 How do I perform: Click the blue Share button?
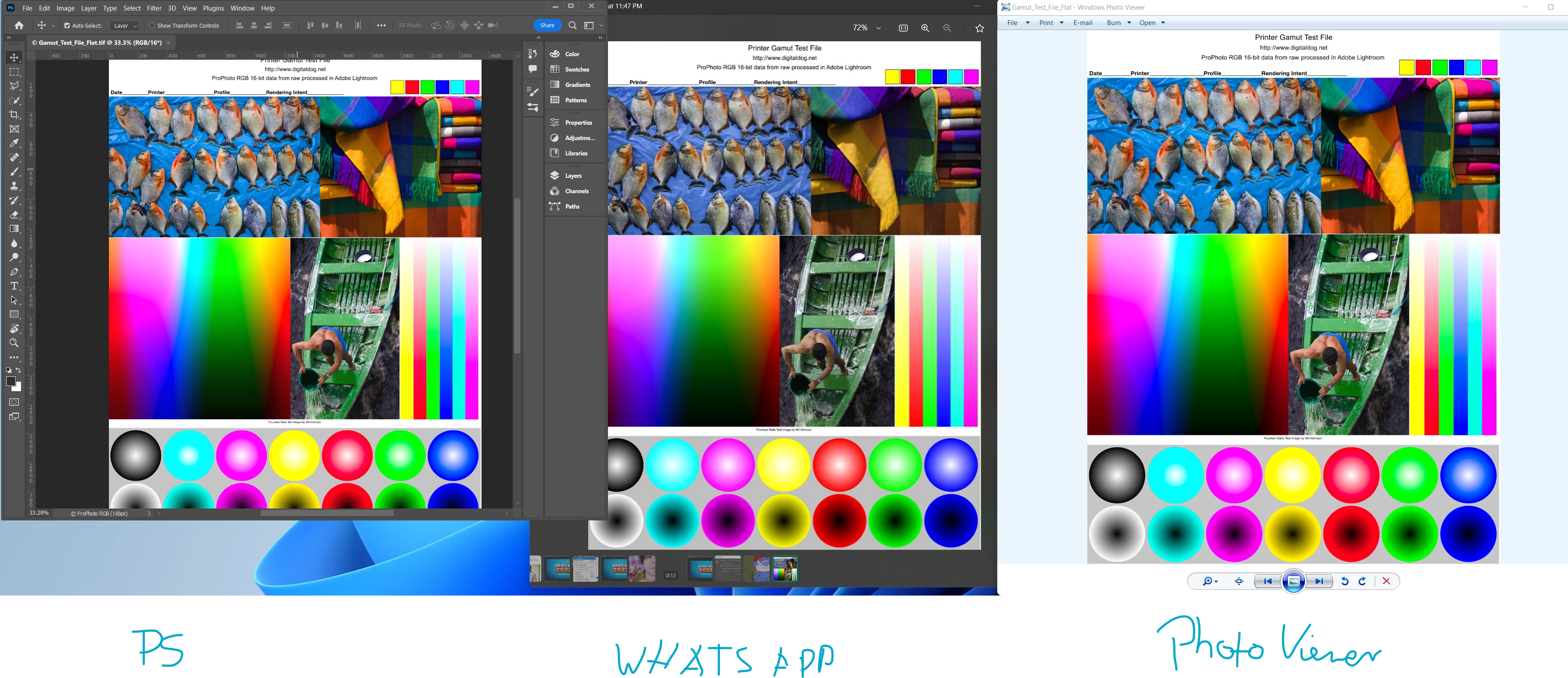point(547,25)
